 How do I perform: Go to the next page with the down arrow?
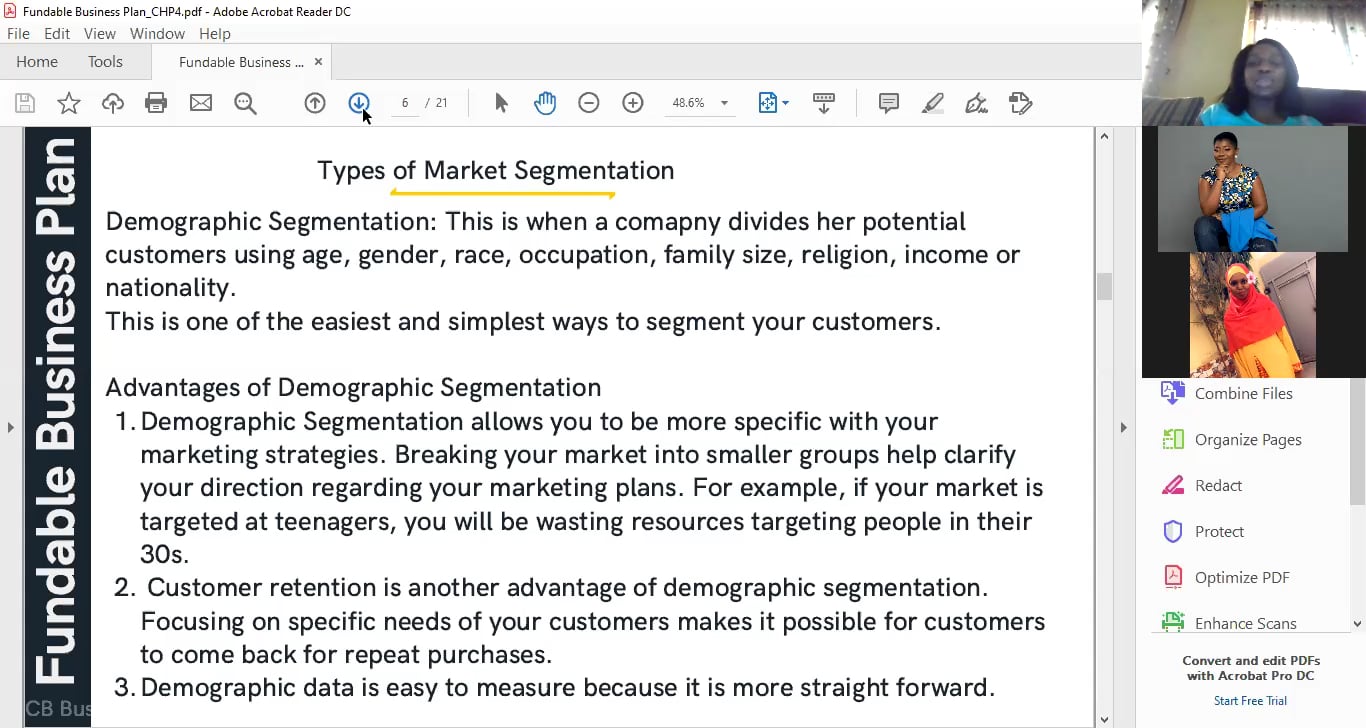(359, 103)
